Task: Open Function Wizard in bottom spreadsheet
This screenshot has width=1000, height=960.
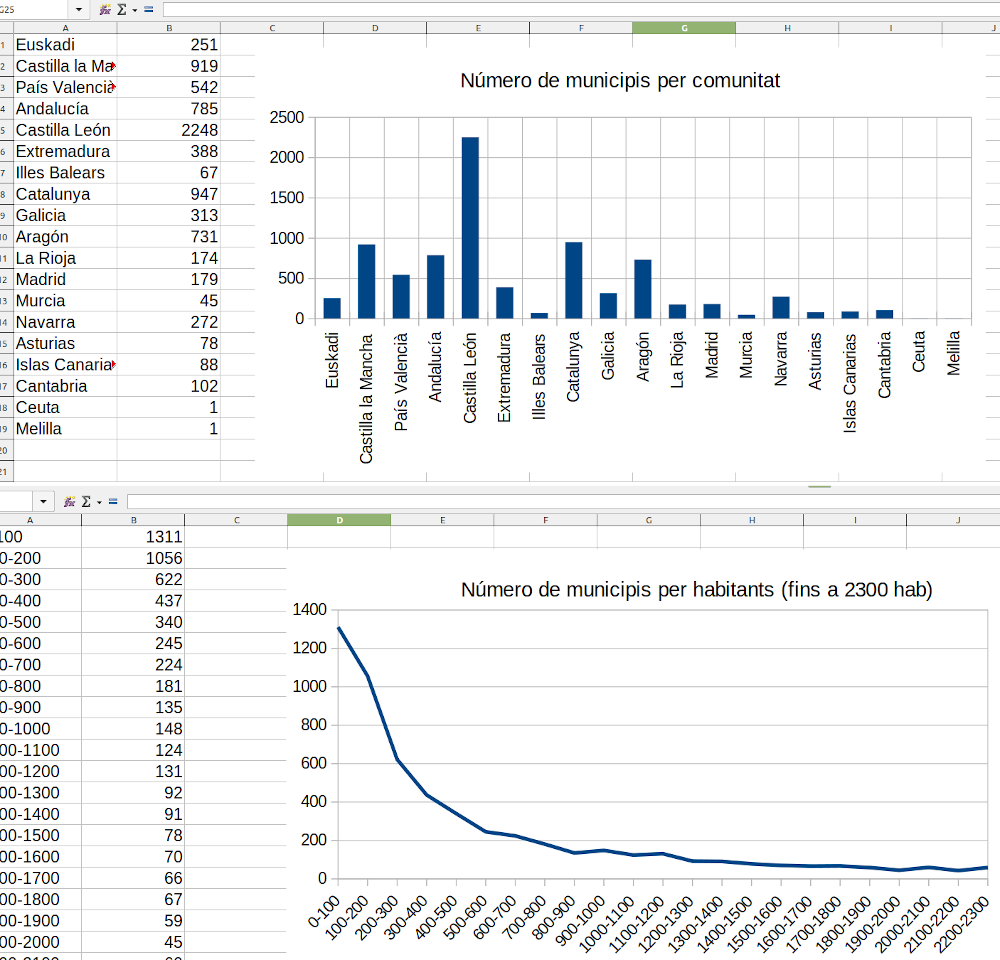Action: click(x=69, y=501)
